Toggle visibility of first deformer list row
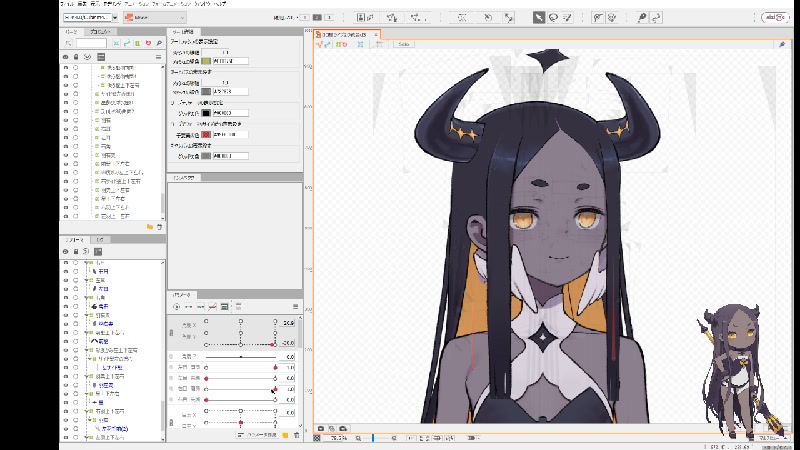Screen dimensions: 800x450 (66, 262)
